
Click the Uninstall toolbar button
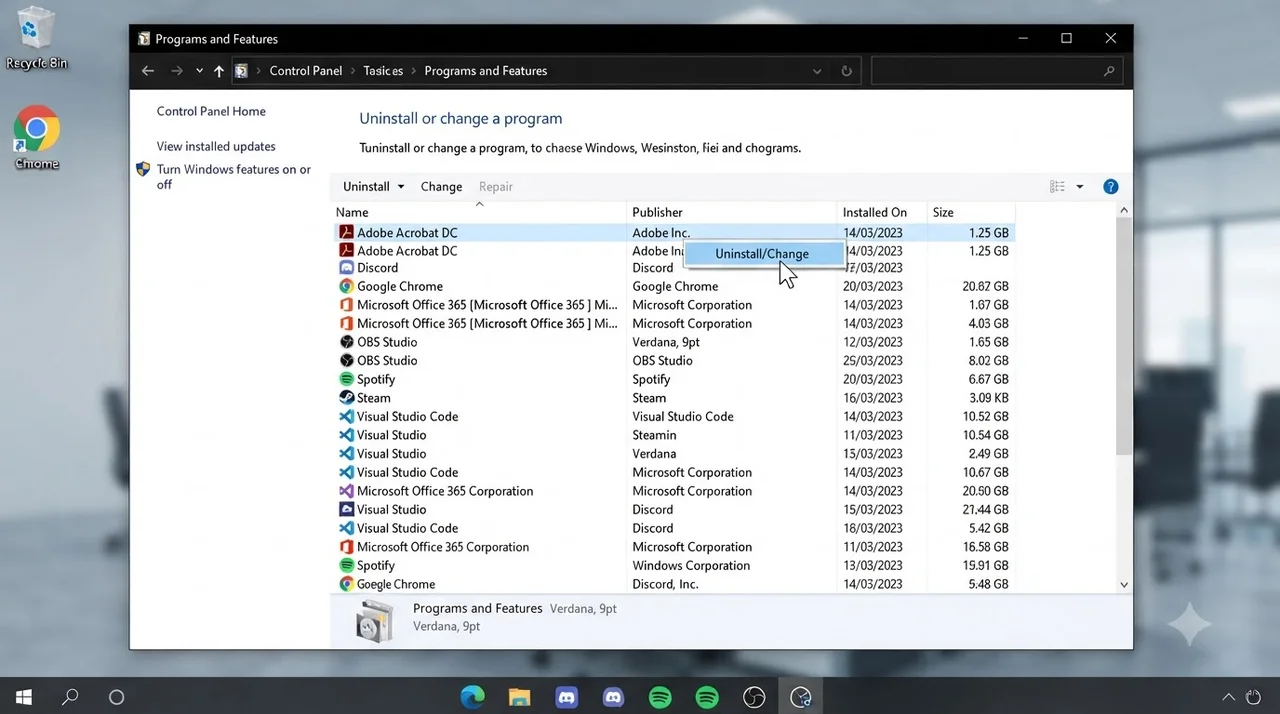pyautogui.click(x=366, y=187)
